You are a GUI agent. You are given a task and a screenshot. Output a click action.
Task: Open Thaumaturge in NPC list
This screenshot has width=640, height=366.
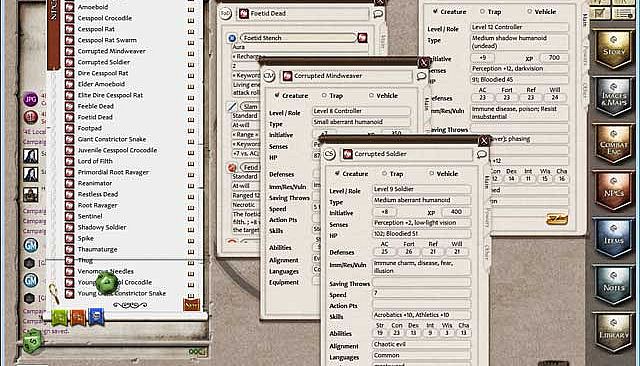(98, 249)
